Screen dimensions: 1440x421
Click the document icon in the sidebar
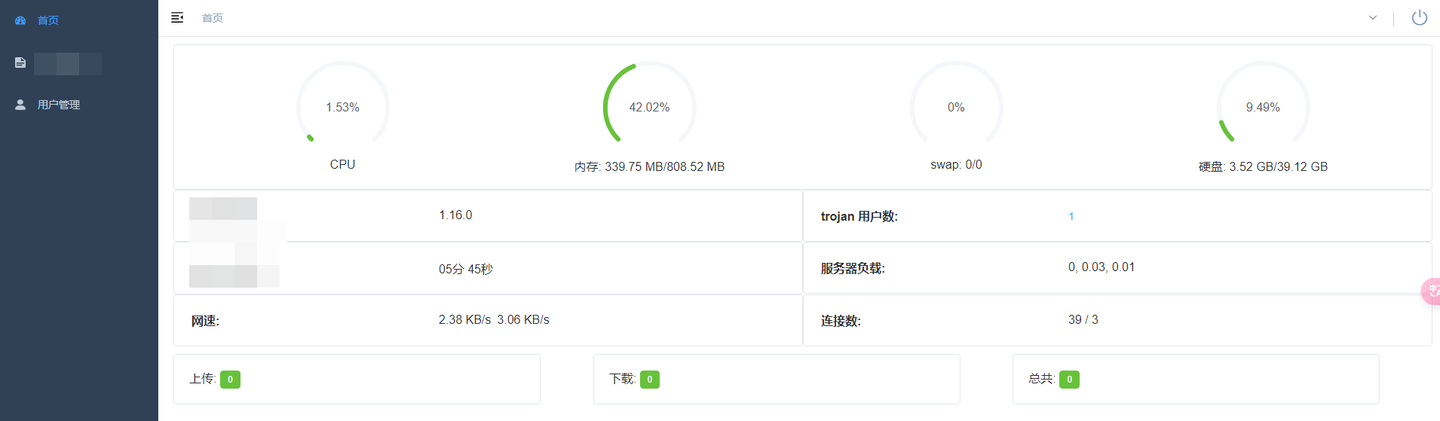tap(20, 63)
